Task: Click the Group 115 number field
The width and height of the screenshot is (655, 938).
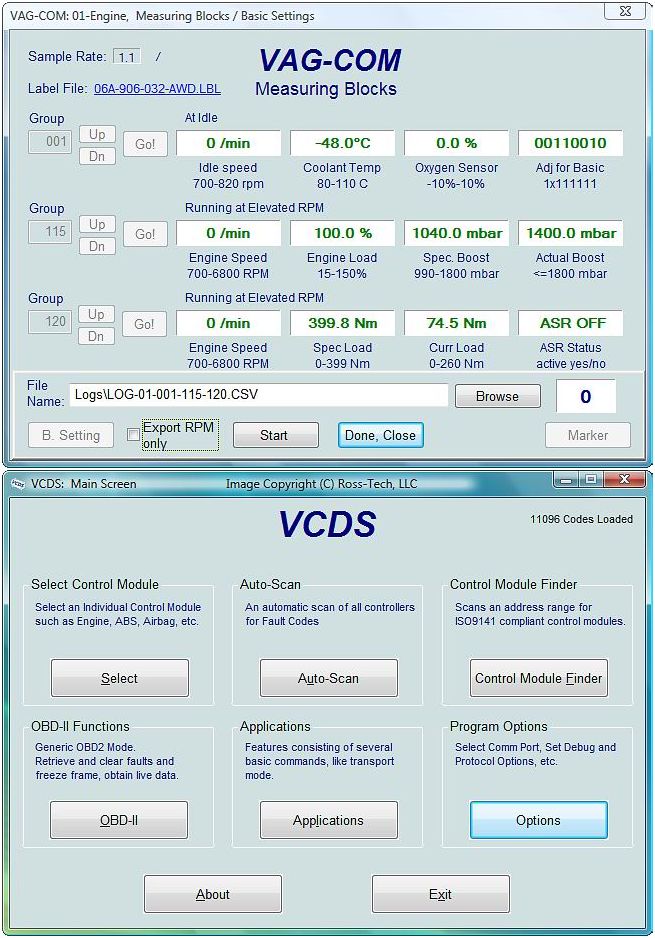Action: pyautogui.click(x=52, y=232)
